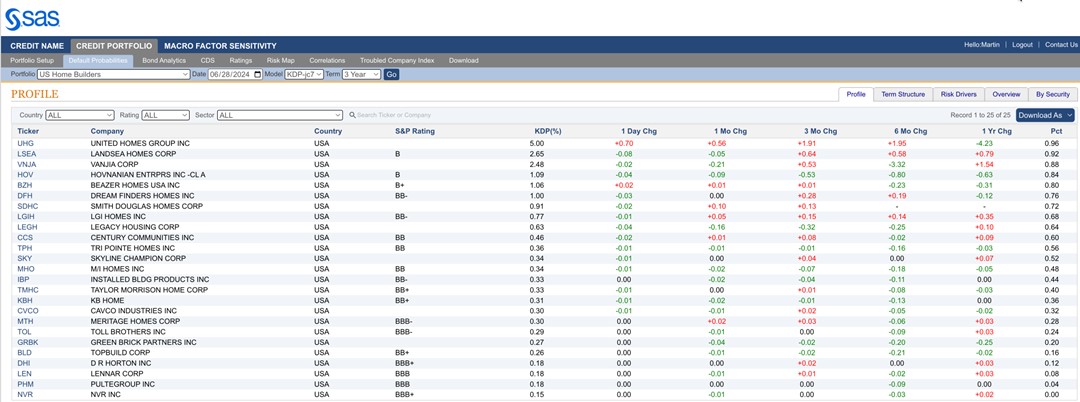Viewport: 1080px width, 402px height.
Task: Click the Contact Us link
Action: coord(1061,45)
